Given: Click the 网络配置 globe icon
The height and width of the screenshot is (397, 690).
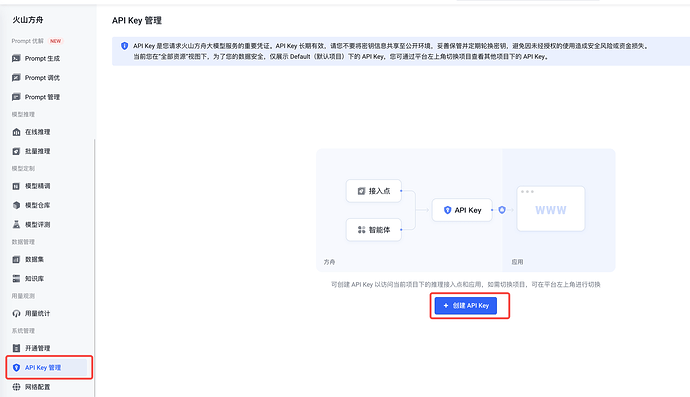Looking at the screenshot, I should pos(16,387).
